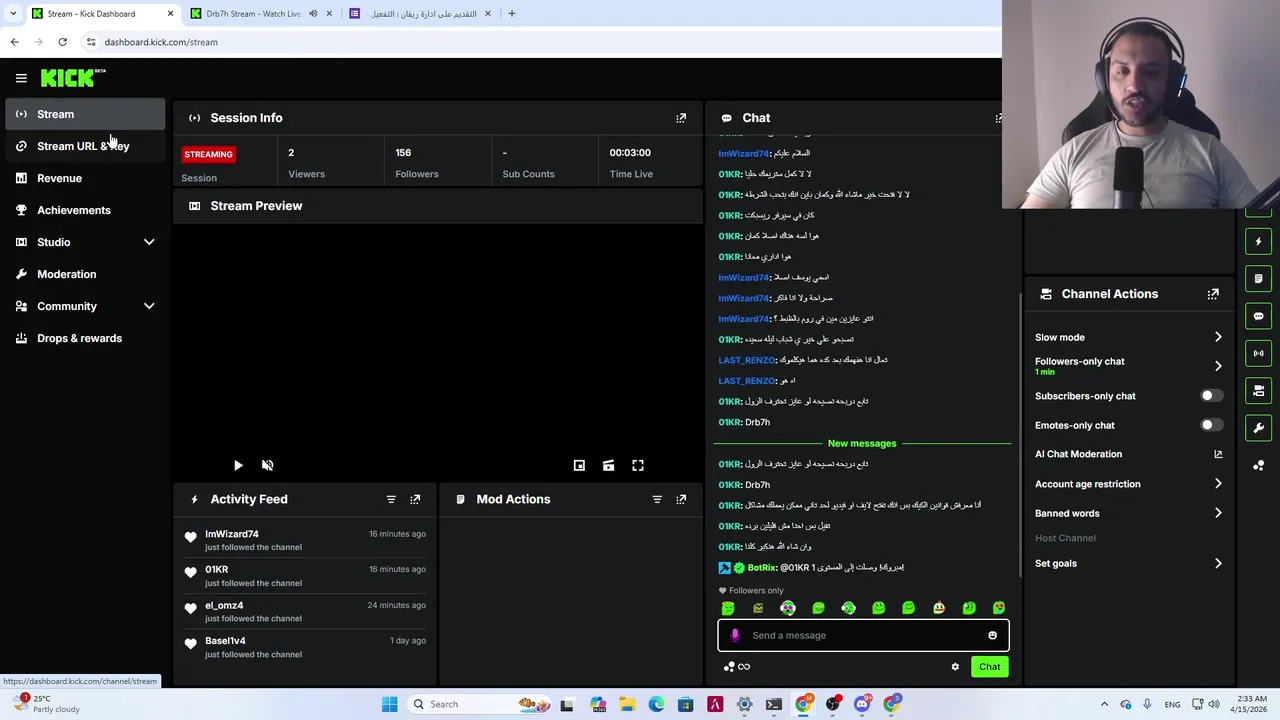Viewport: 1280px width, 720px height.
Task: Insert the first green emote in quick row
Action: (x=728, y=608)
